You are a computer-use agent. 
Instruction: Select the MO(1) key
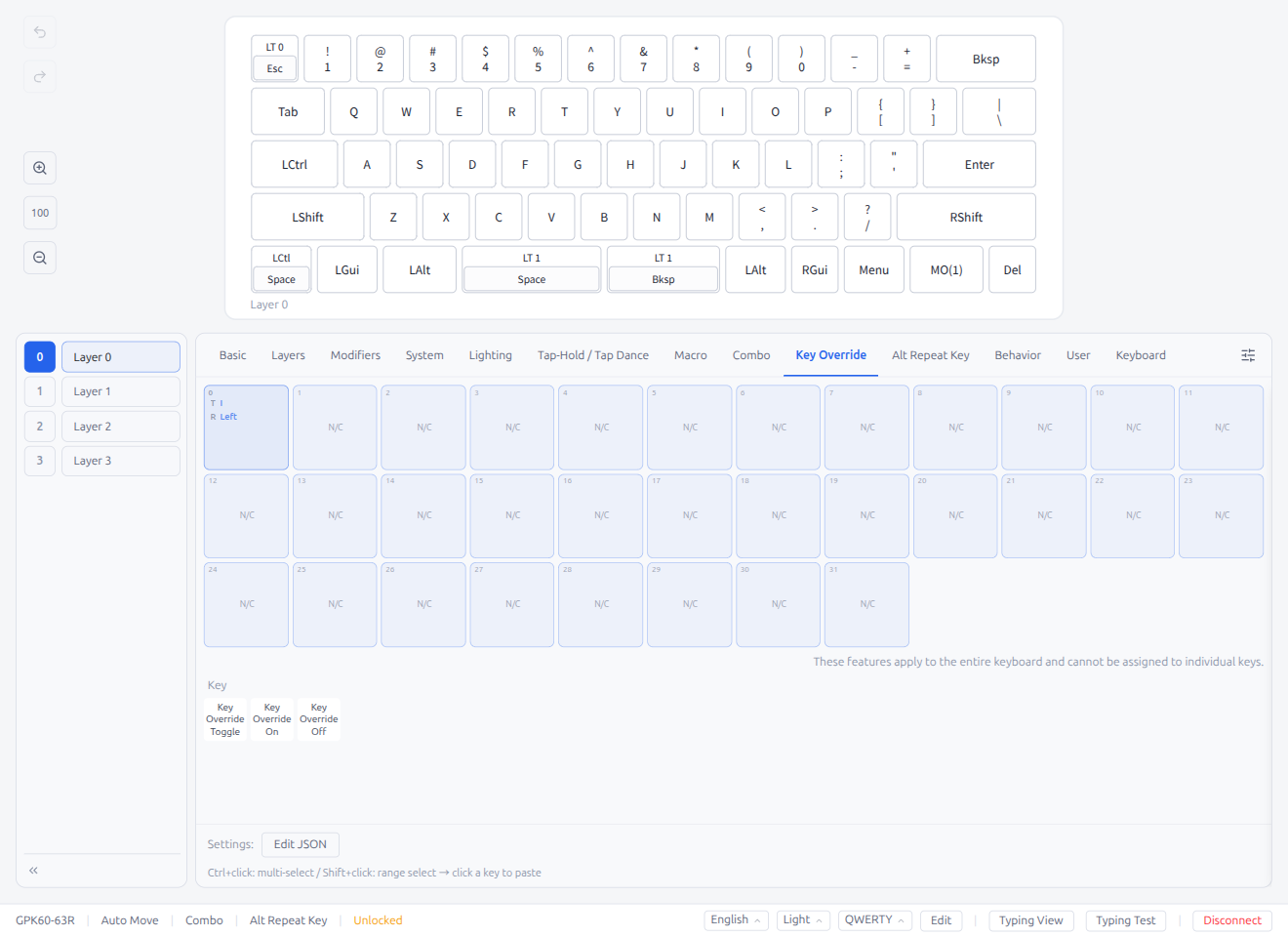[946, 269]
